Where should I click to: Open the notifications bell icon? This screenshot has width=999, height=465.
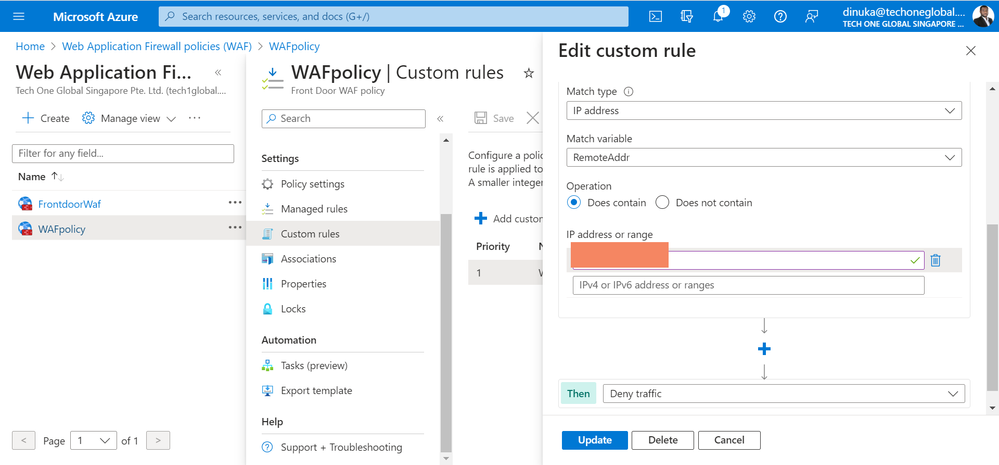[718, 17]
